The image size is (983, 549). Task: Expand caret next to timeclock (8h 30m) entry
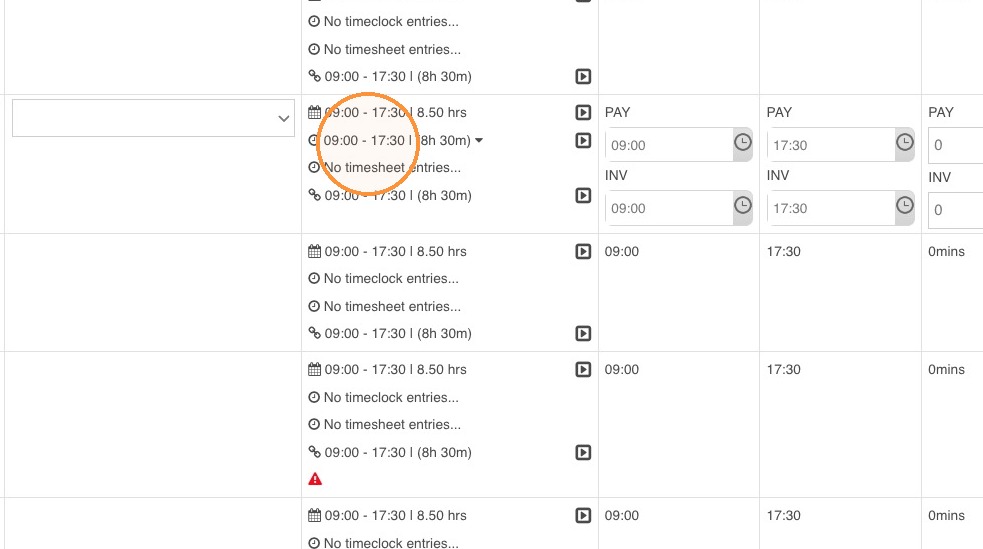click(x=479, y=140)
